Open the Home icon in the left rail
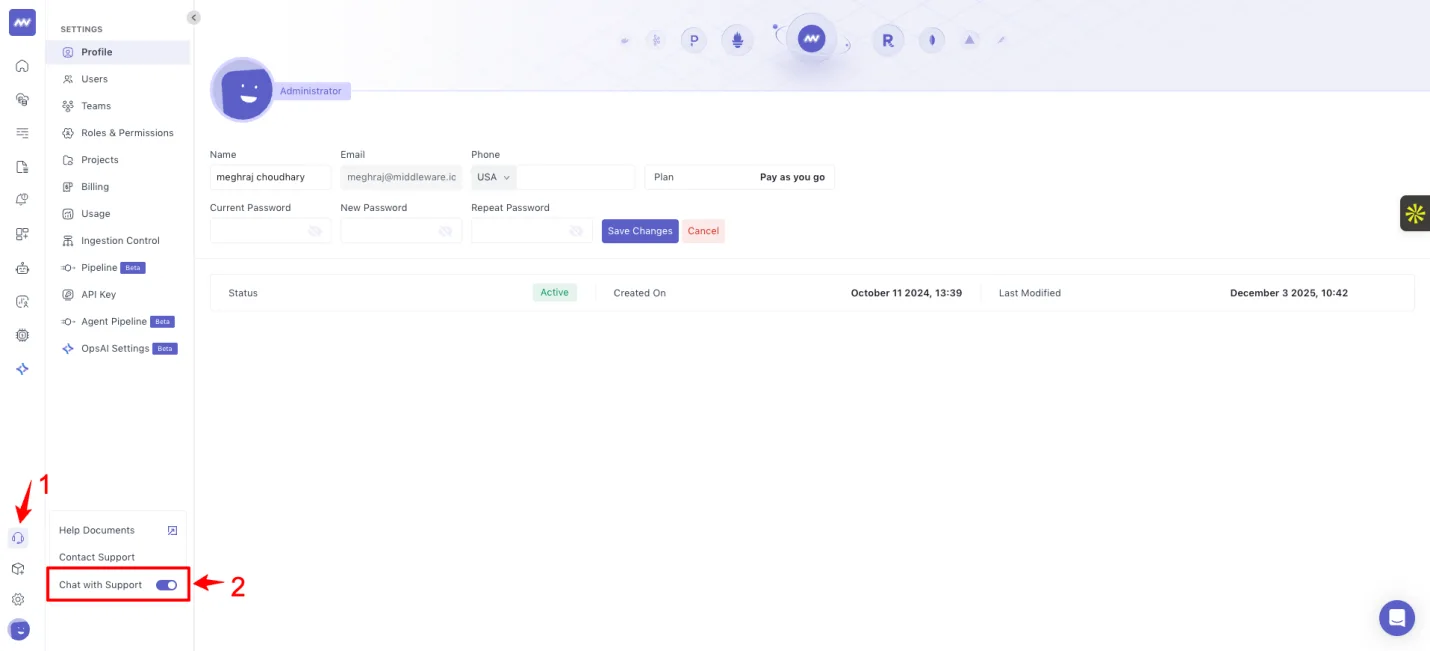The image size is (1430, 651). [x=22, y=66]
